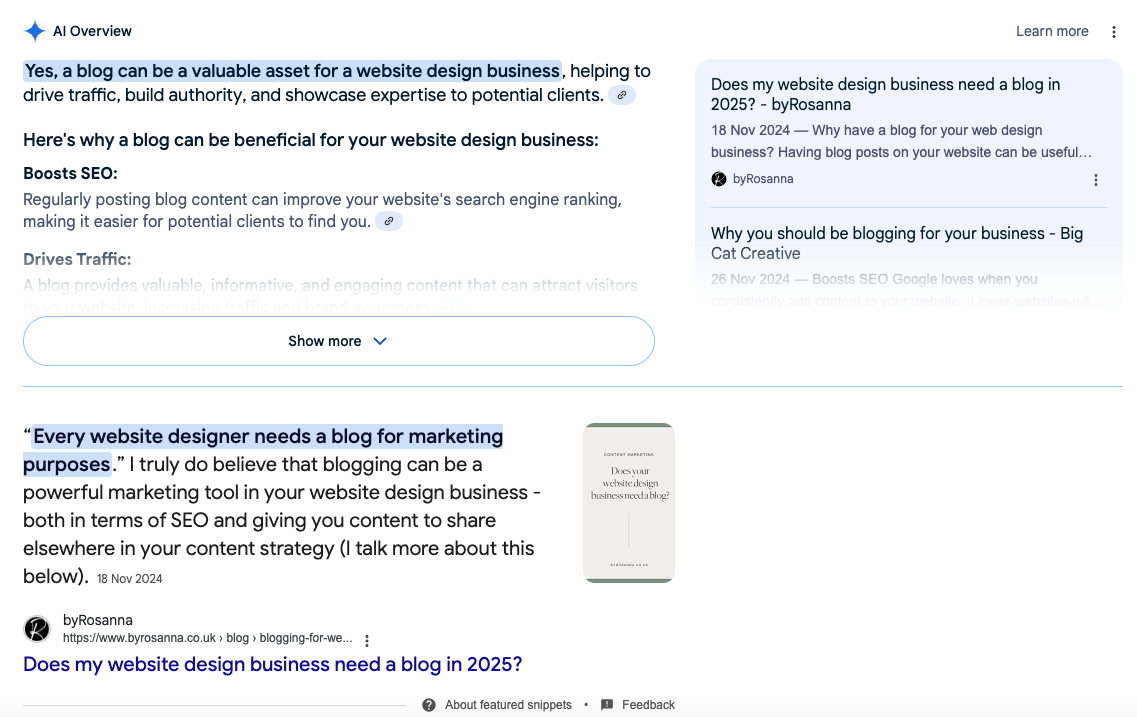Click byRosanna favicon beside the featured snippet URL
Image resolution: width=1137 pixels, height=717 pixels.
click(x=37, y=629)
